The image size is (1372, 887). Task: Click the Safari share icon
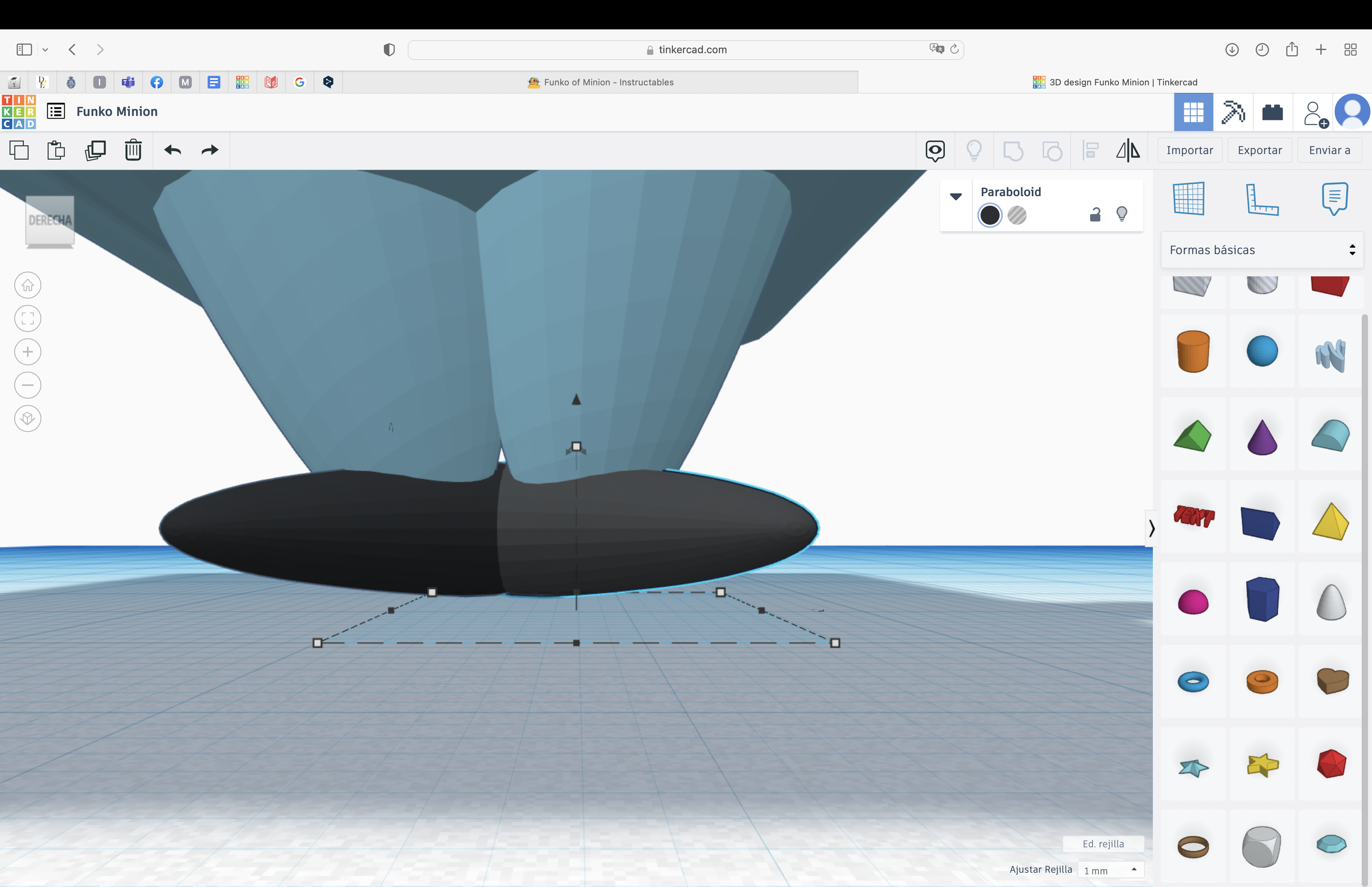1291,49
